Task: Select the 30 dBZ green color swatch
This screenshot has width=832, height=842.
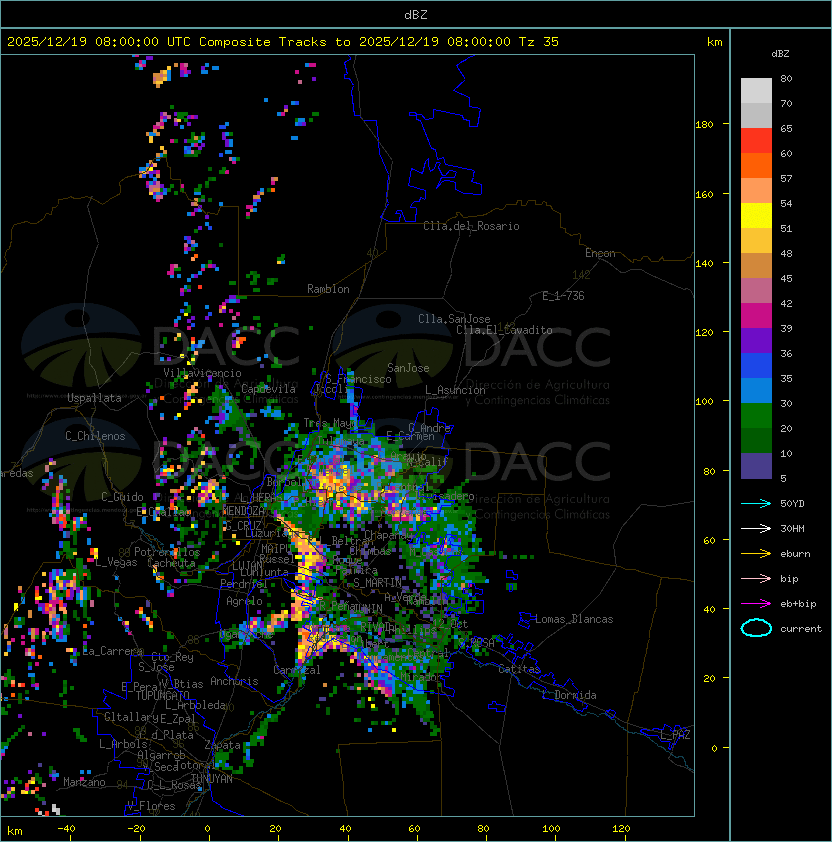Action: (756, 416)
